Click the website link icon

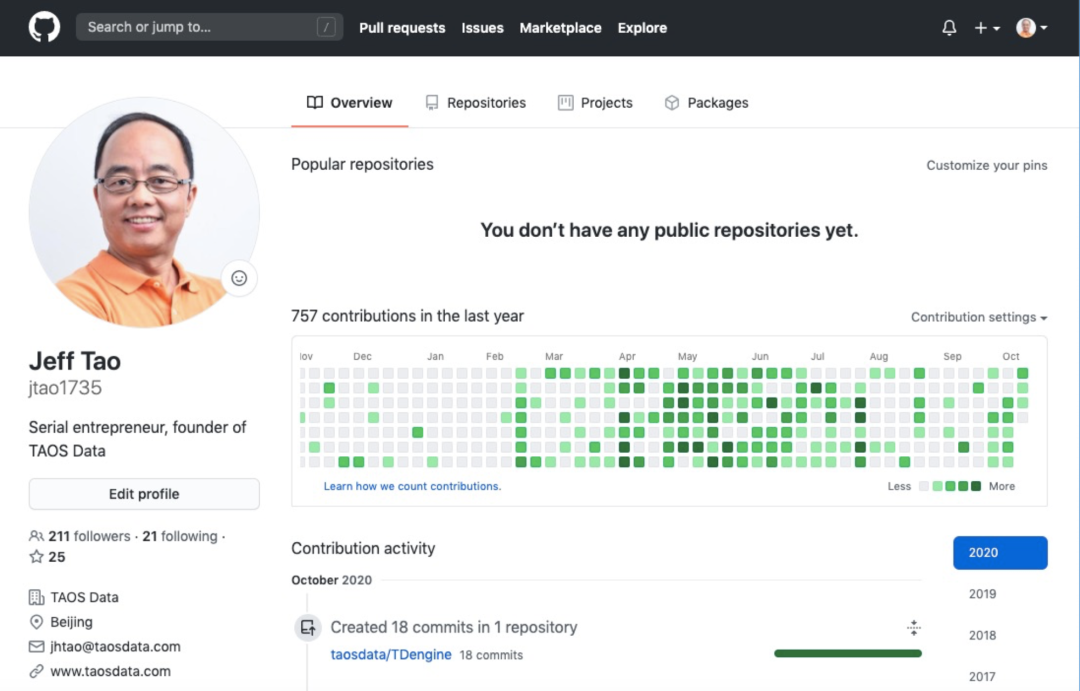(x=37, y=671)
